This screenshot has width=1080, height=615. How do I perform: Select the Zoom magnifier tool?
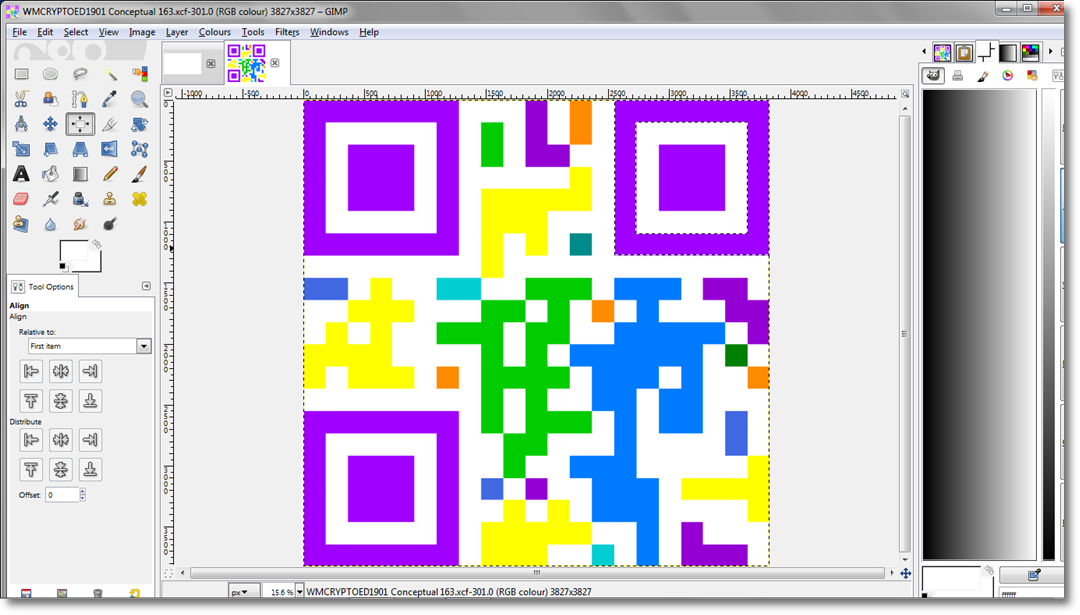139,99
